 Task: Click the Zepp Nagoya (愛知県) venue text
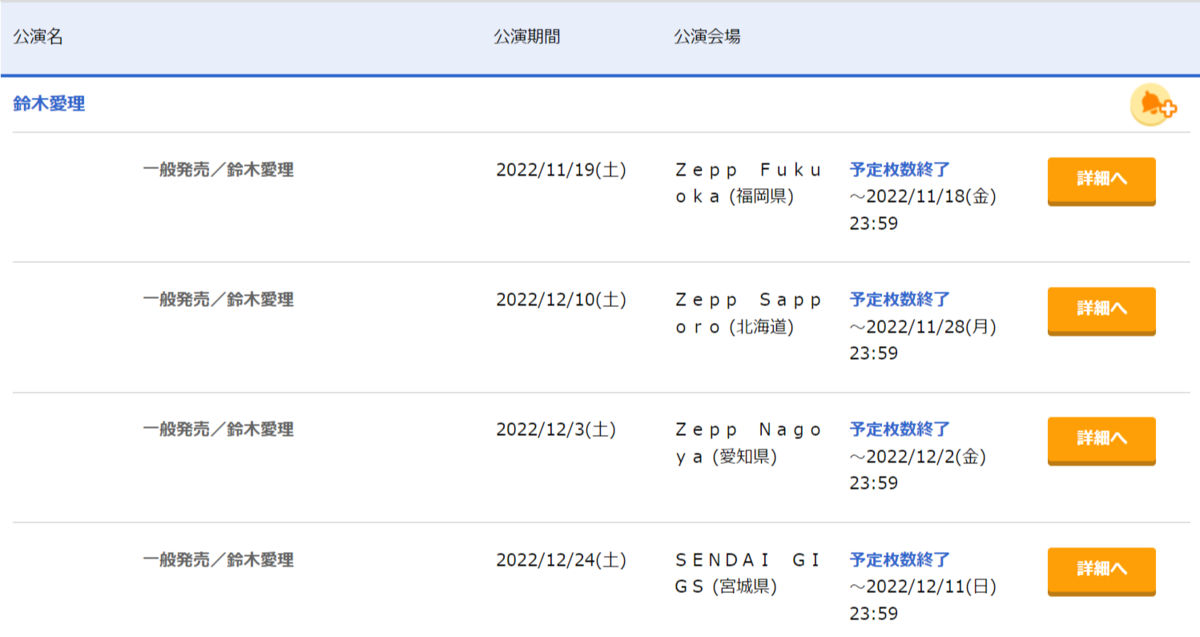(748, 443)
